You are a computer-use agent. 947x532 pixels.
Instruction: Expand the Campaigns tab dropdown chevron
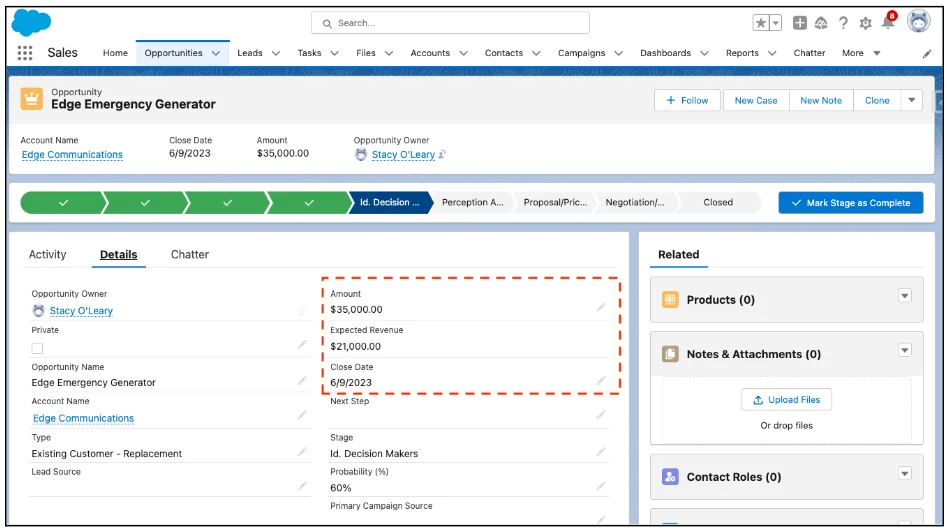[618, 53]
